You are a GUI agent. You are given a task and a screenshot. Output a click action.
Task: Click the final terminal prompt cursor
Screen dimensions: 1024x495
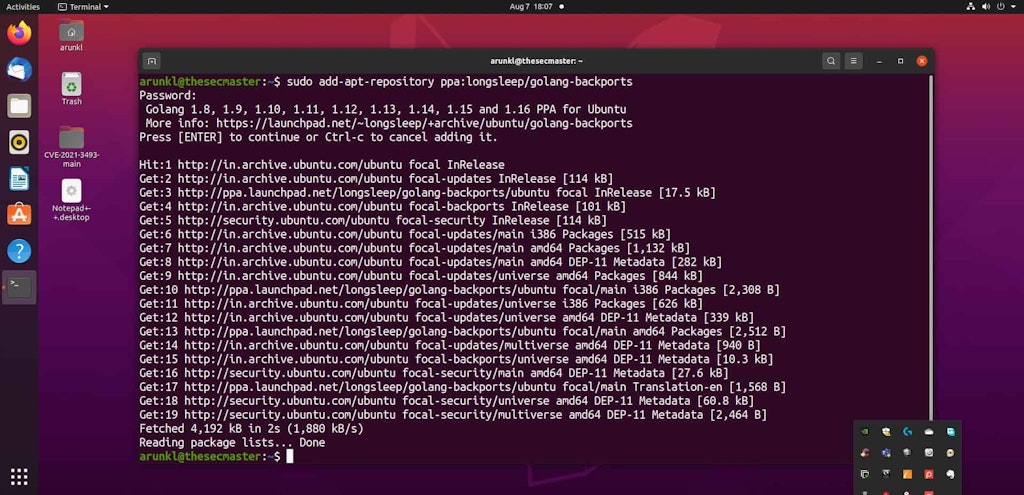click(x=289, y=456)
